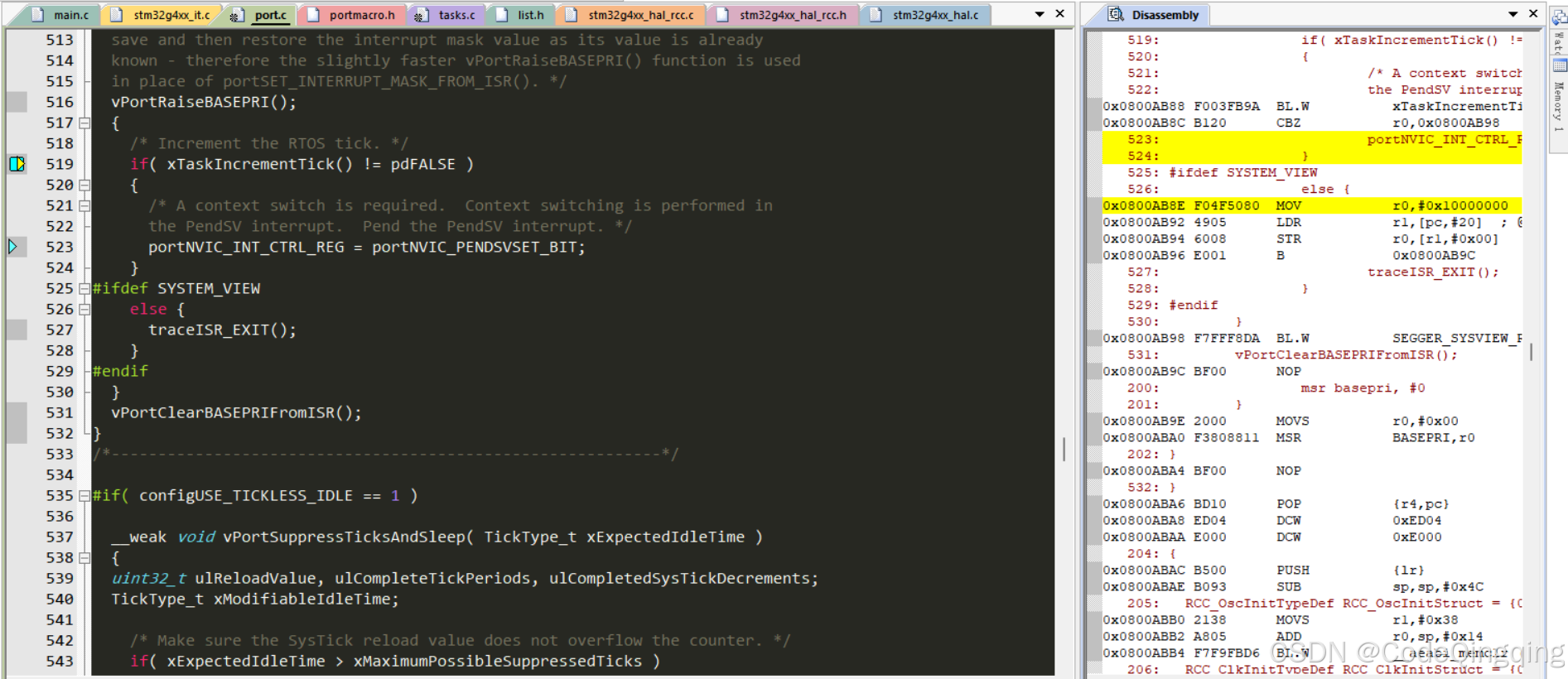Click 'msr basepri, #0' source line 200

[x=1363, y=388]
